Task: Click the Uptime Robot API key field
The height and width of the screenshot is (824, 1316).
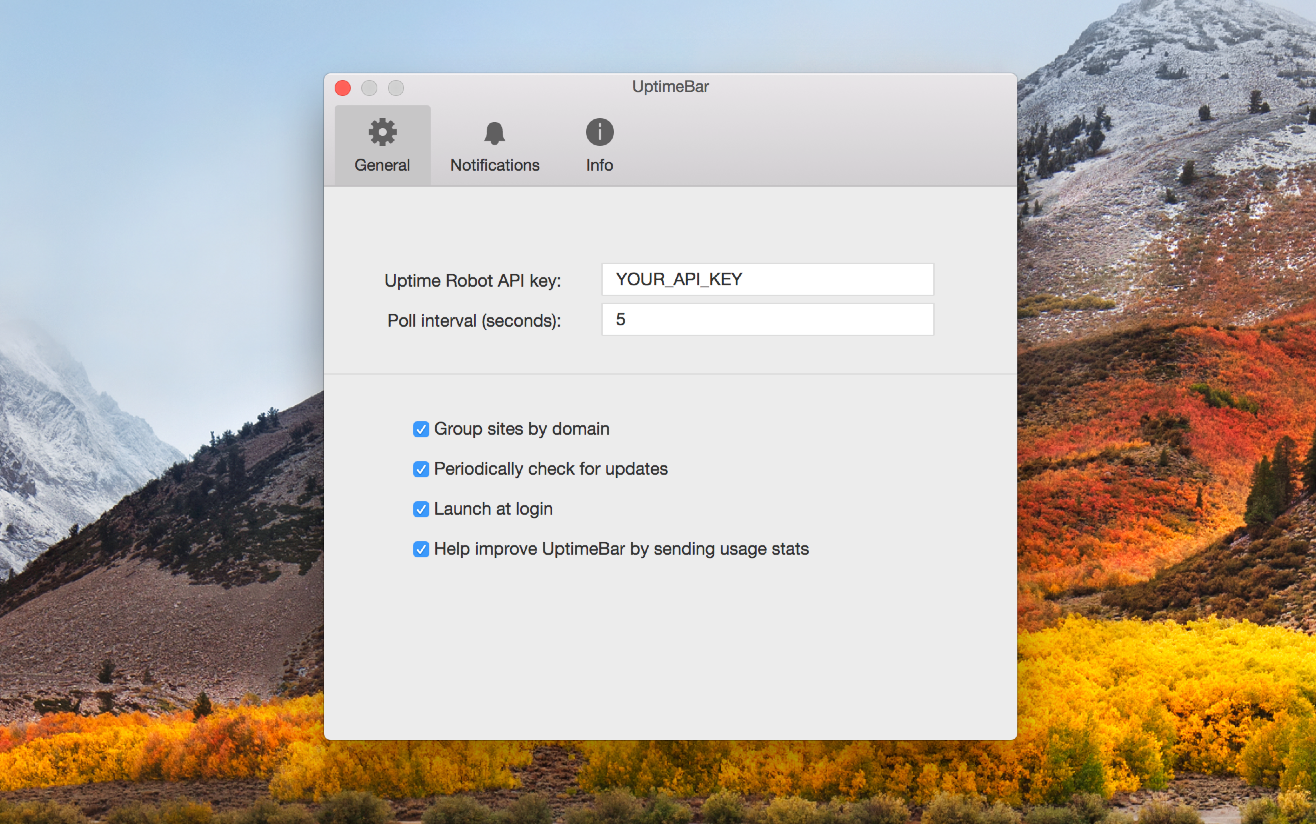Action: coord(767,279)
